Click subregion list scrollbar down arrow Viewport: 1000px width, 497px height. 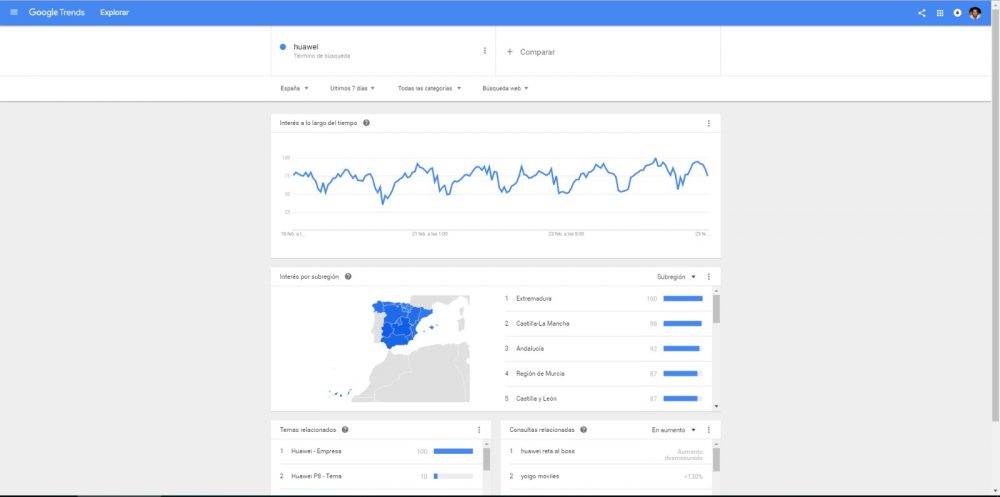[716, 406]
